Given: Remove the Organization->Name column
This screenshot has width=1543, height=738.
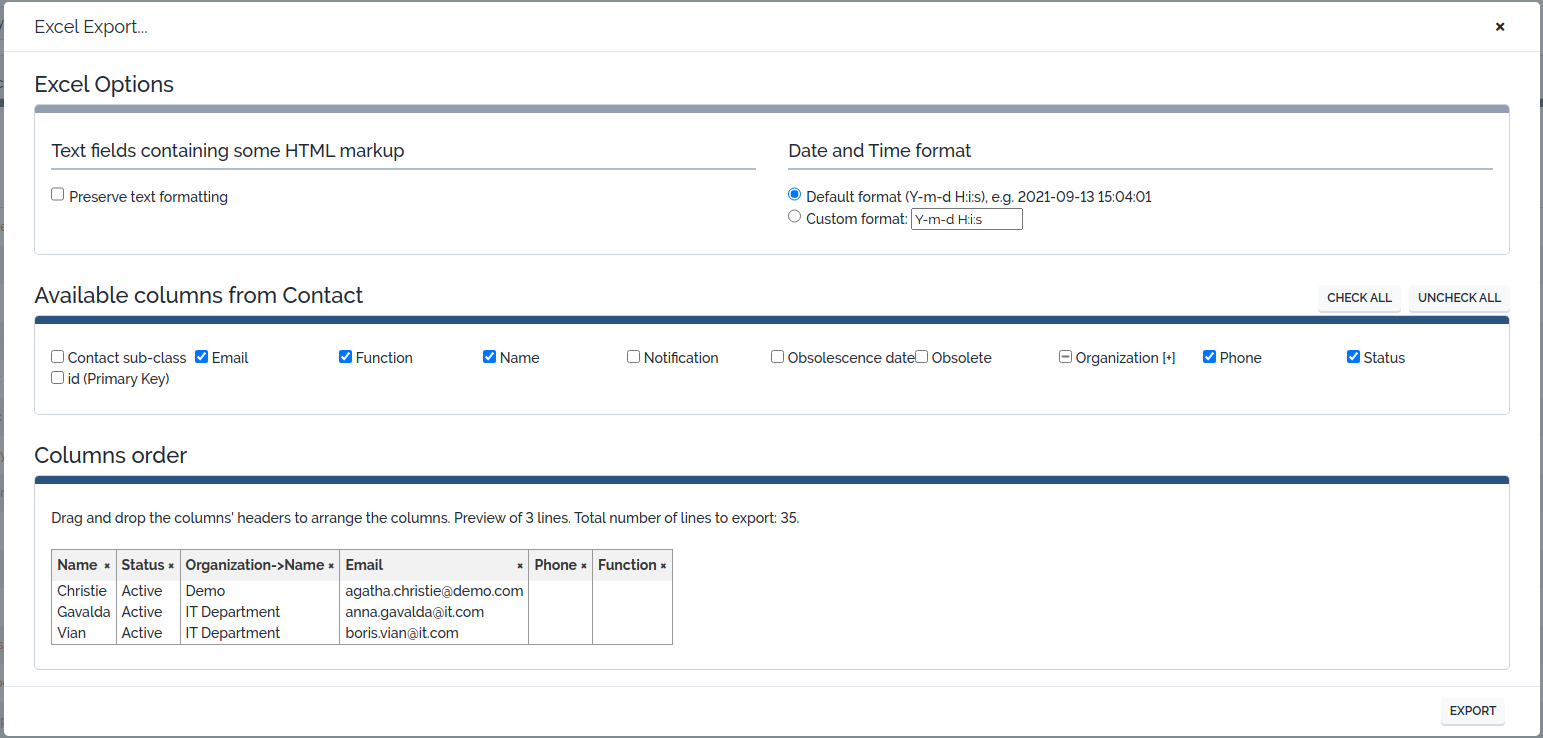Looking at the screenshot, I should 331,564.
